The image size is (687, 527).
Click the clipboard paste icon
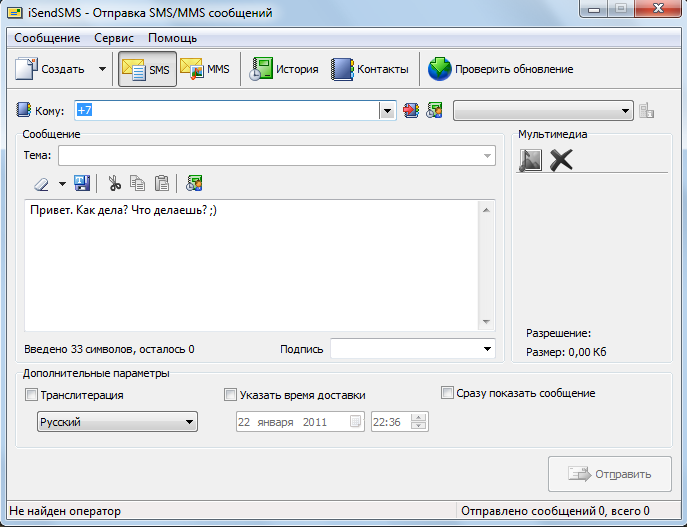click(161, 183)
